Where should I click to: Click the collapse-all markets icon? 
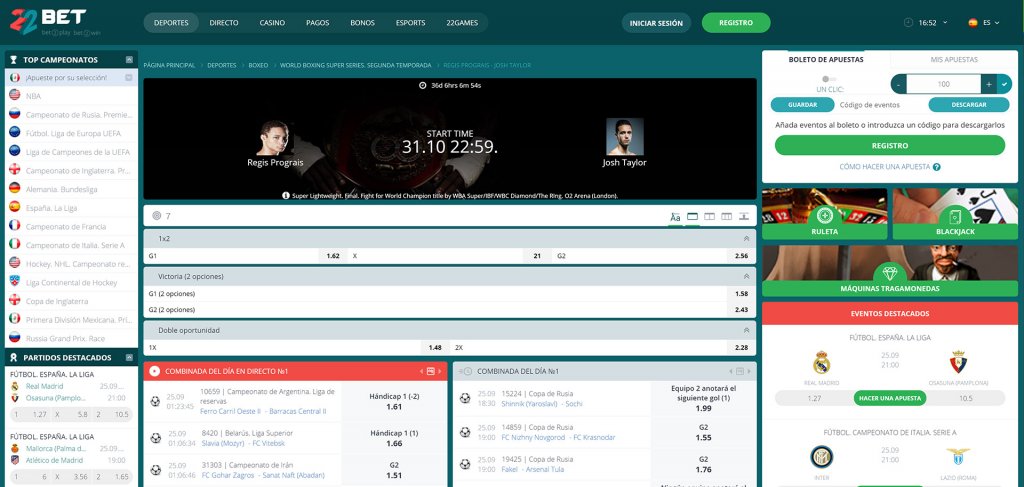point(743,216)
